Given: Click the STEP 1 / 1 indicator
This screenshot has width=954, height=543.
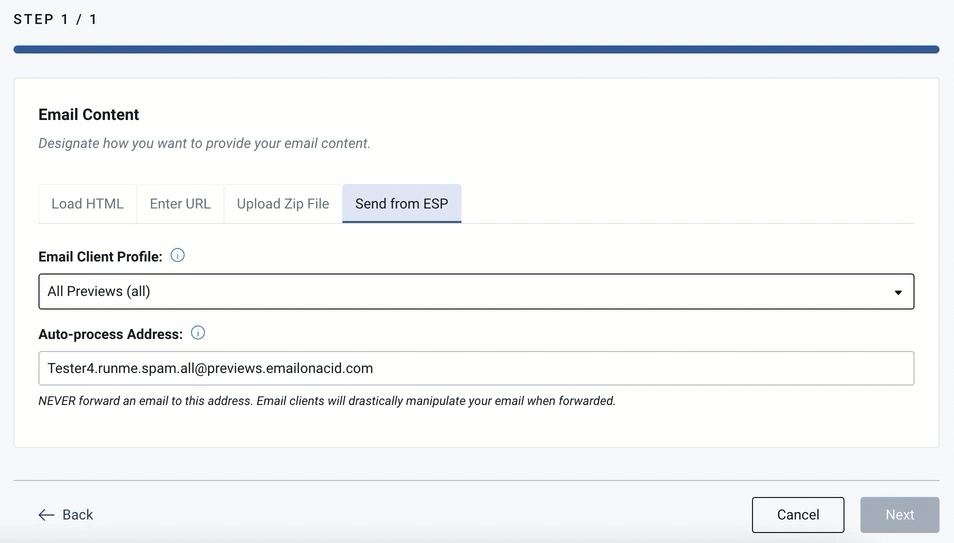Looking at the screenshot, I should [55, 19].
